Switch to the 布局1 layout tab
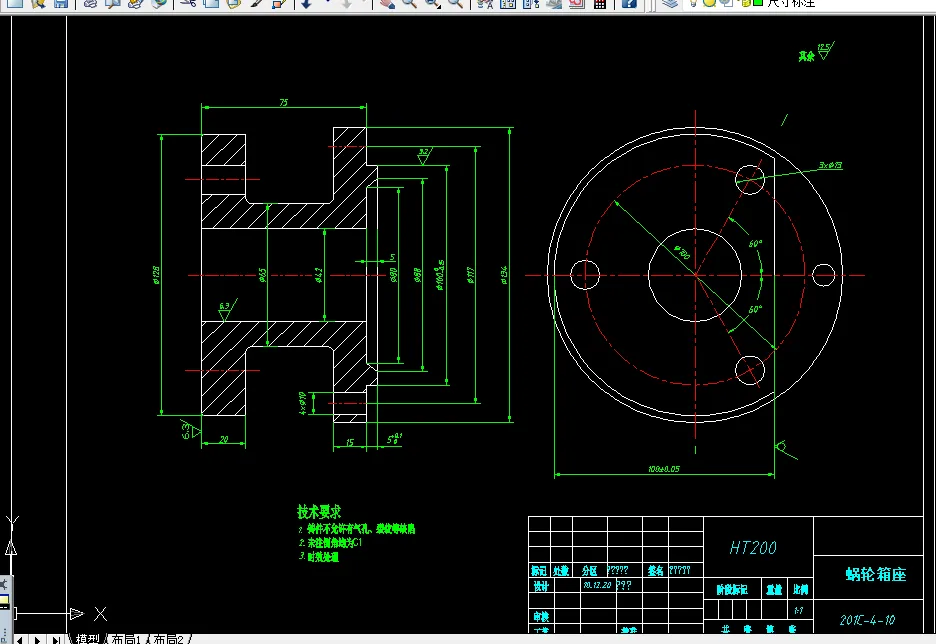This screenshot has height=644, width=936. tap(126, 639)
